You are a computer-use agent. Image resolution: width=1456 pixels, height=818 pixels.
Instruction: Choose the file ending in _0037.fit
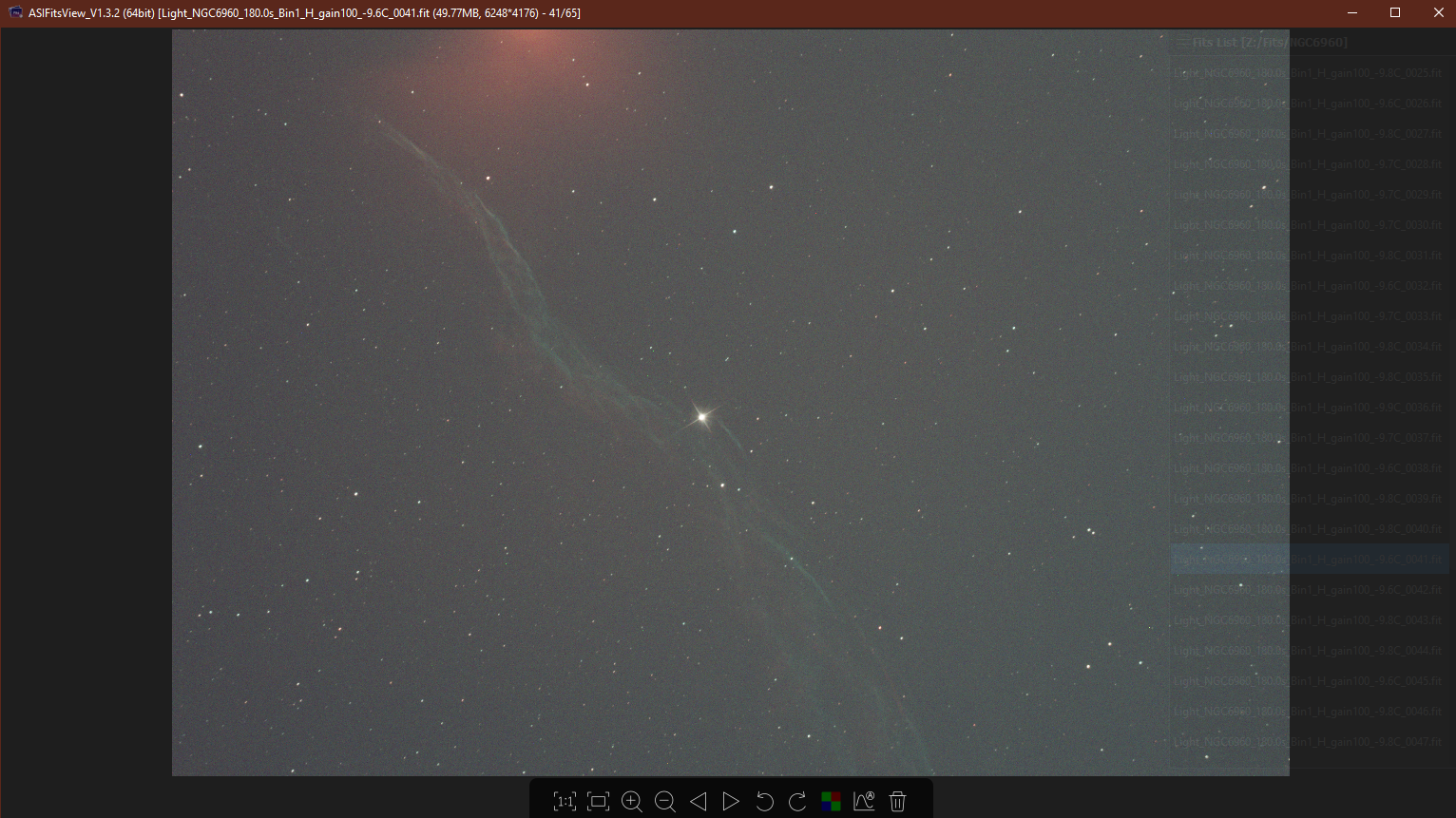click(x=1310, y=438)
